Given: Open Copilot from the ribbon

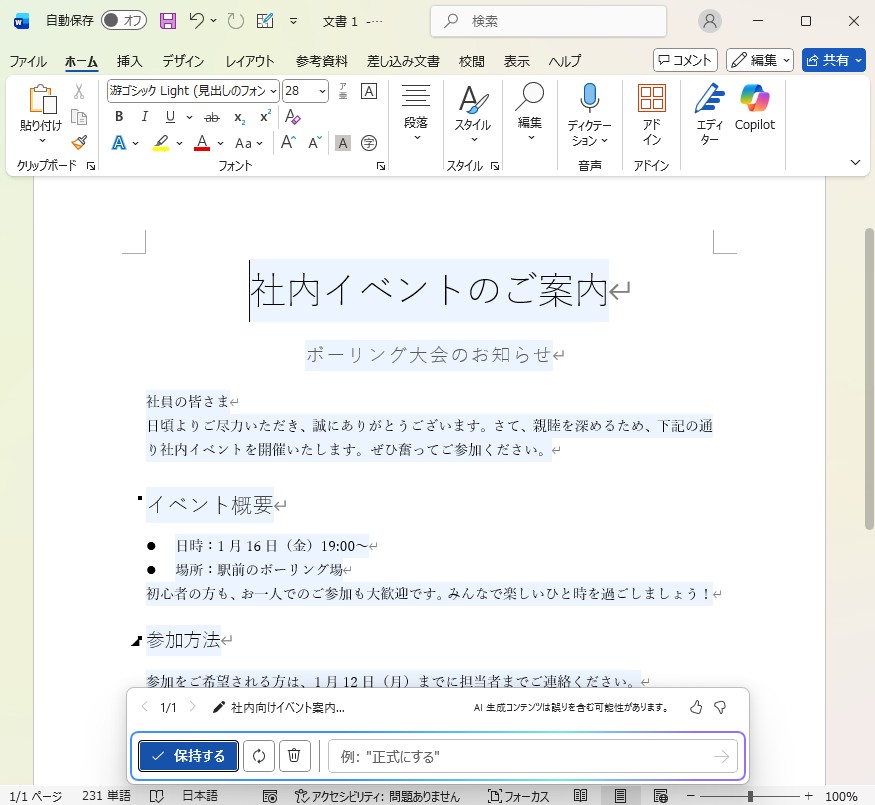Looking at the screenshot, I should pyautogui.click(x=754, y=99).
